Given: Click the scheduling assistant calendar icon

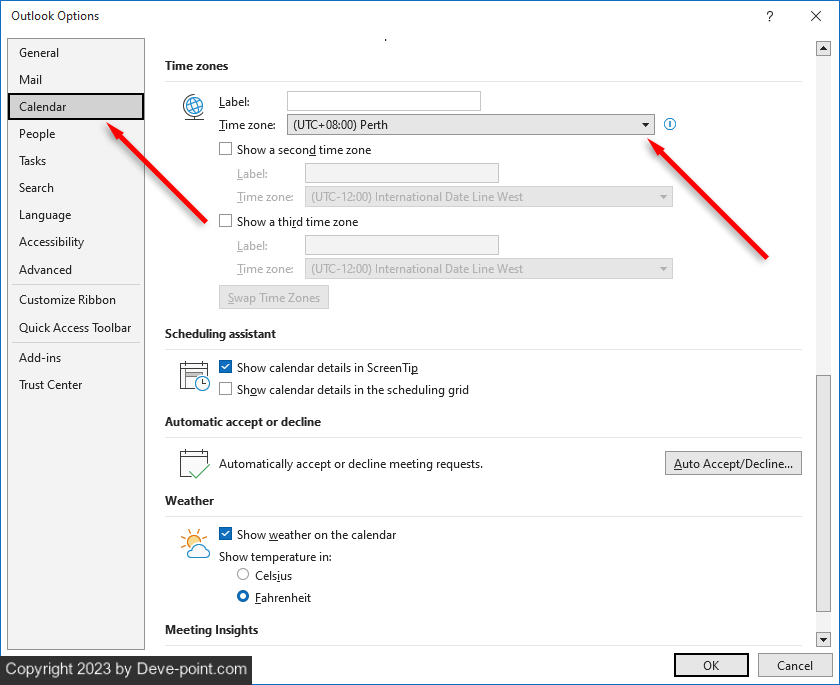Looking at the screenshot, I should pyautogui.click(x=194, y=376).
